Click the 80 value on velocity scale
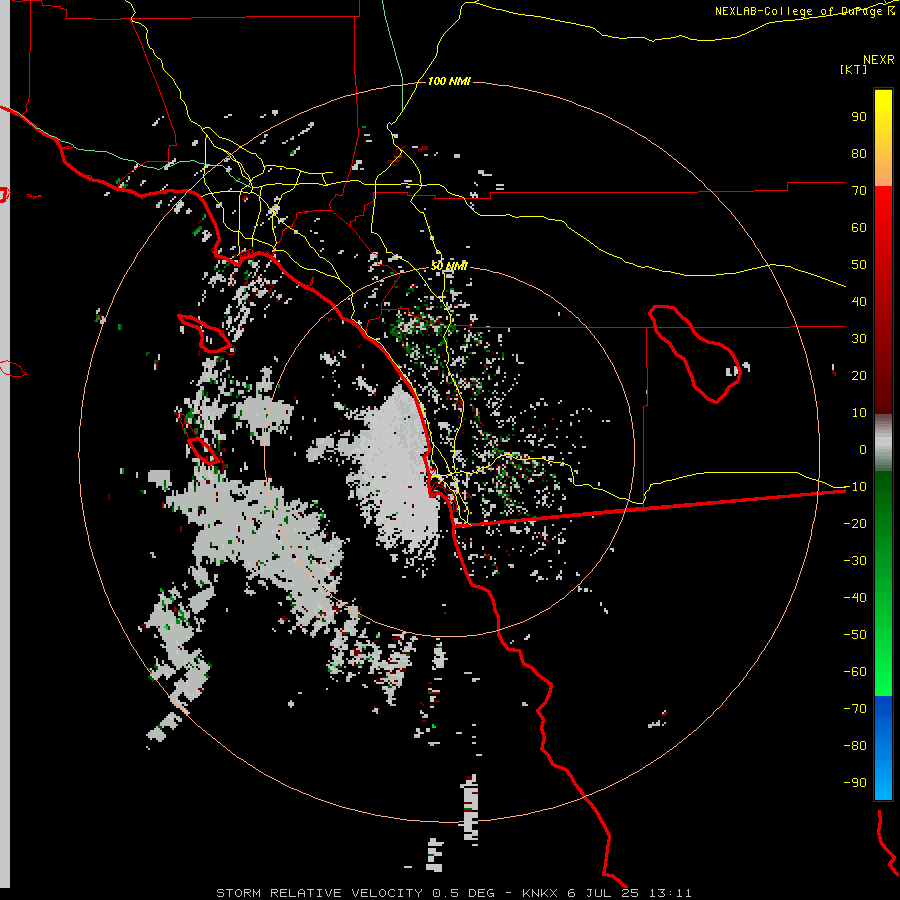 point(859,154)
